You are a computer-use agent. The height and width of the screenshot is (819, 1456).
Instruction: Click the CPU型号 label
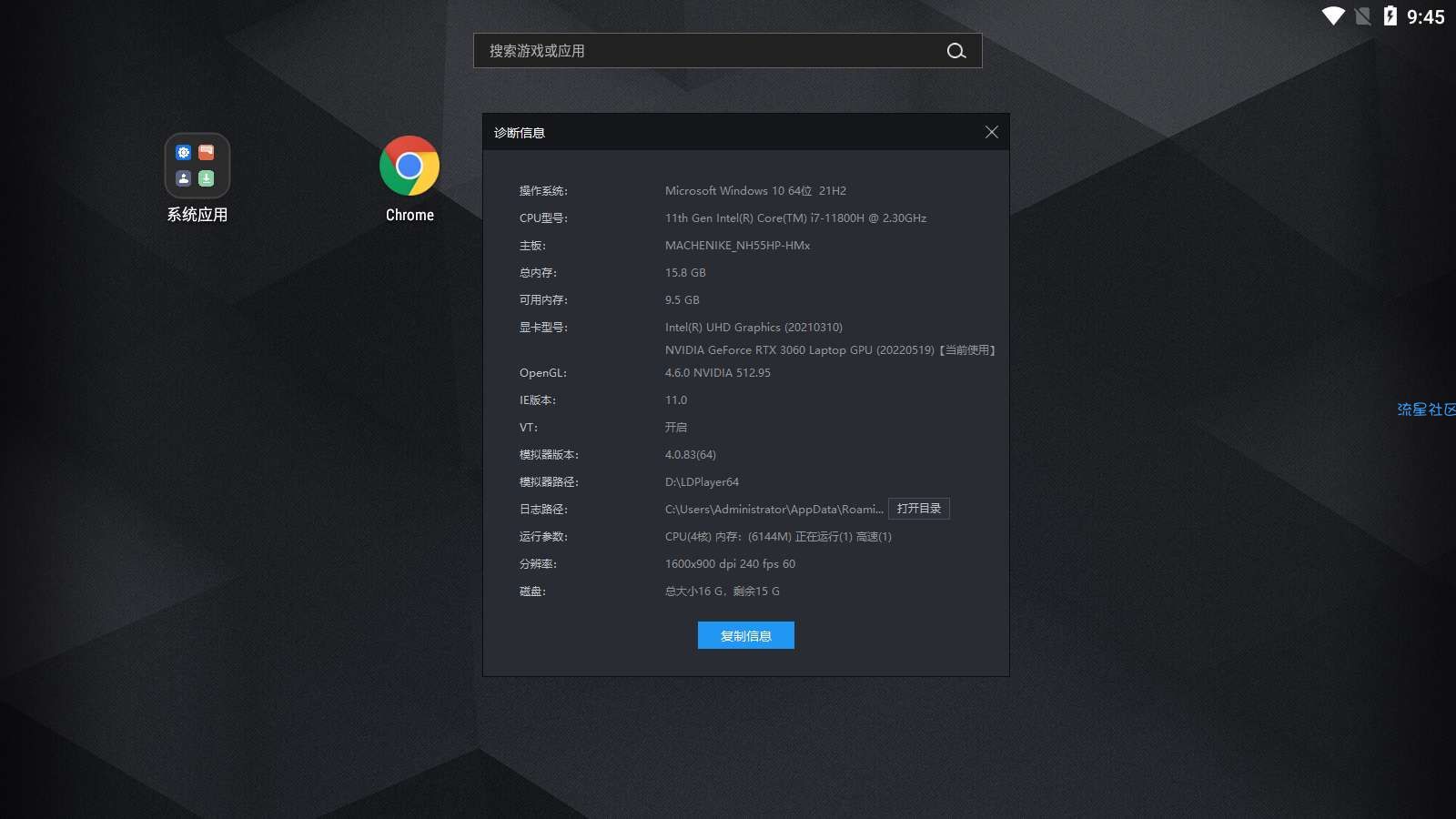(x=543, y=218)
